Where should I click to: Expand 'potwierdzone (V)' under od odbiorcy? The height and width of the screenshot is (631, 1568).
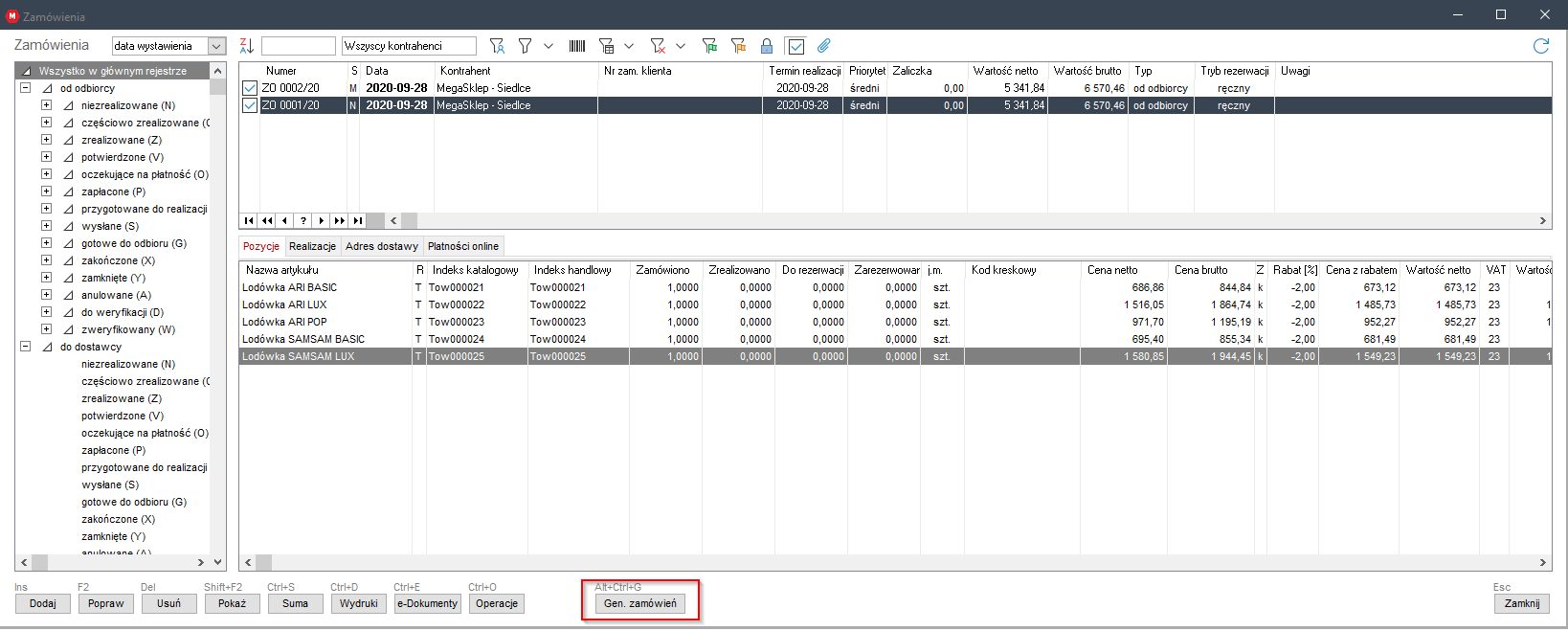click(x=46, y=157)
